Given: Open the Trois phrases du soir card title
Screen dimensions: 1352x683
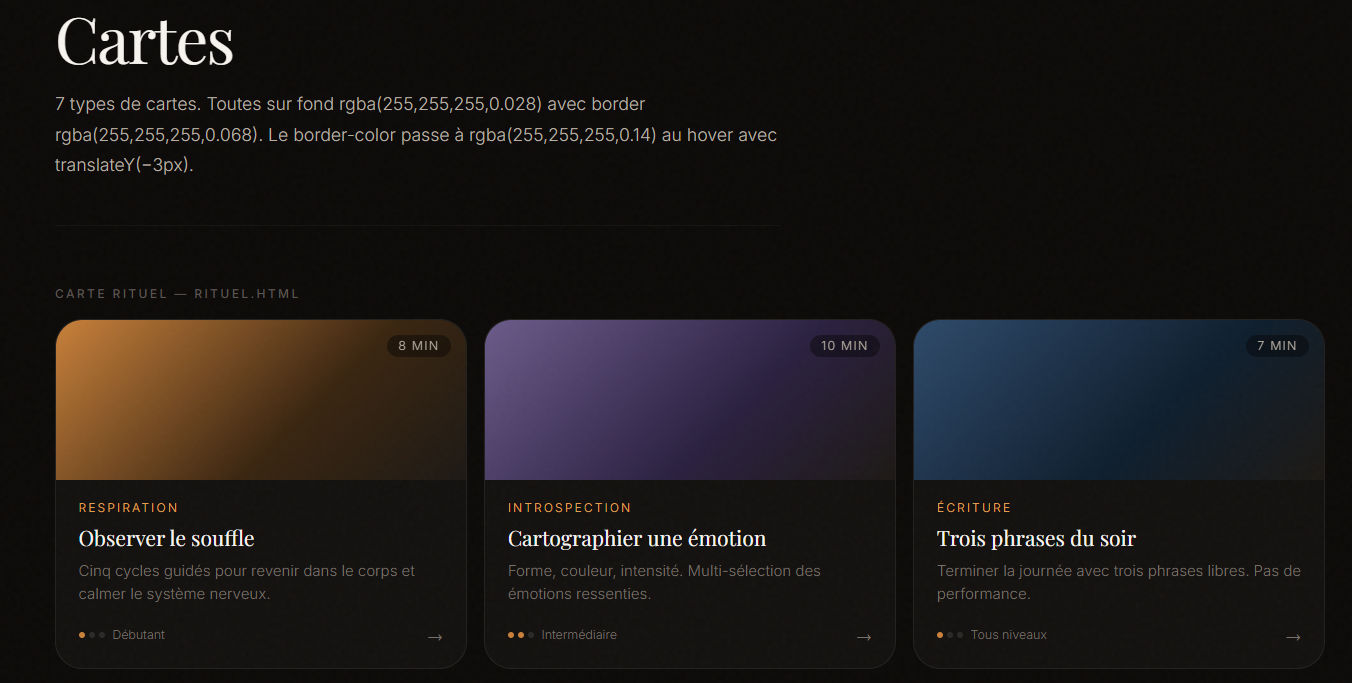Looking at the screenshot, I should pyautogui.click(x=1036, y=538).
